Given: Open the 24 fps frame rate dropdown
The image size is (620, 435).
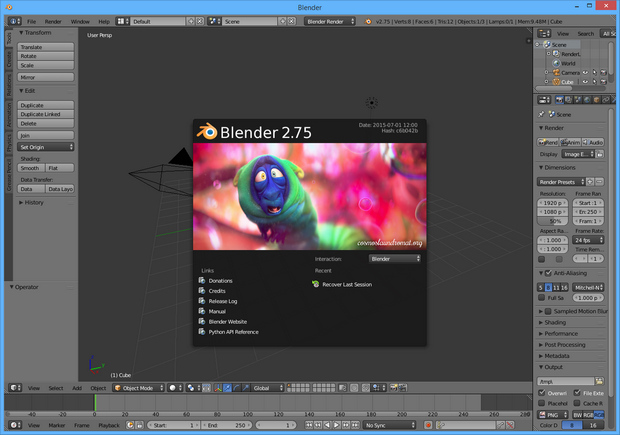Looking at the screenshot, I should [x=588, y=240].
